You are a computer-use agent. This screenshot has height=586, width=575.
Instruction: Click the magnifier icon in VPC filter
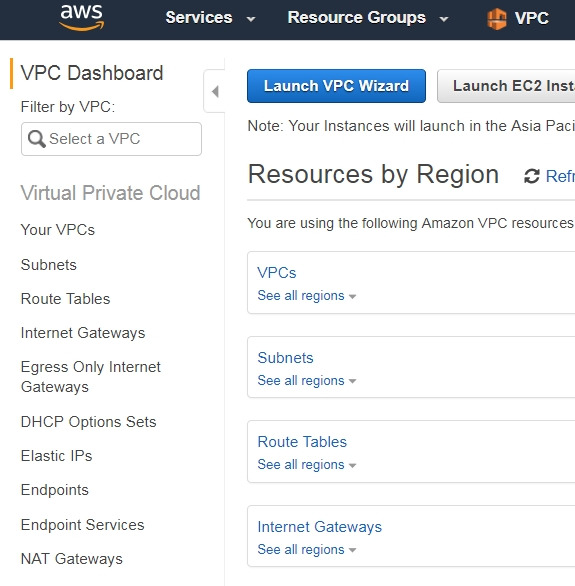click(x=37, y=139)
